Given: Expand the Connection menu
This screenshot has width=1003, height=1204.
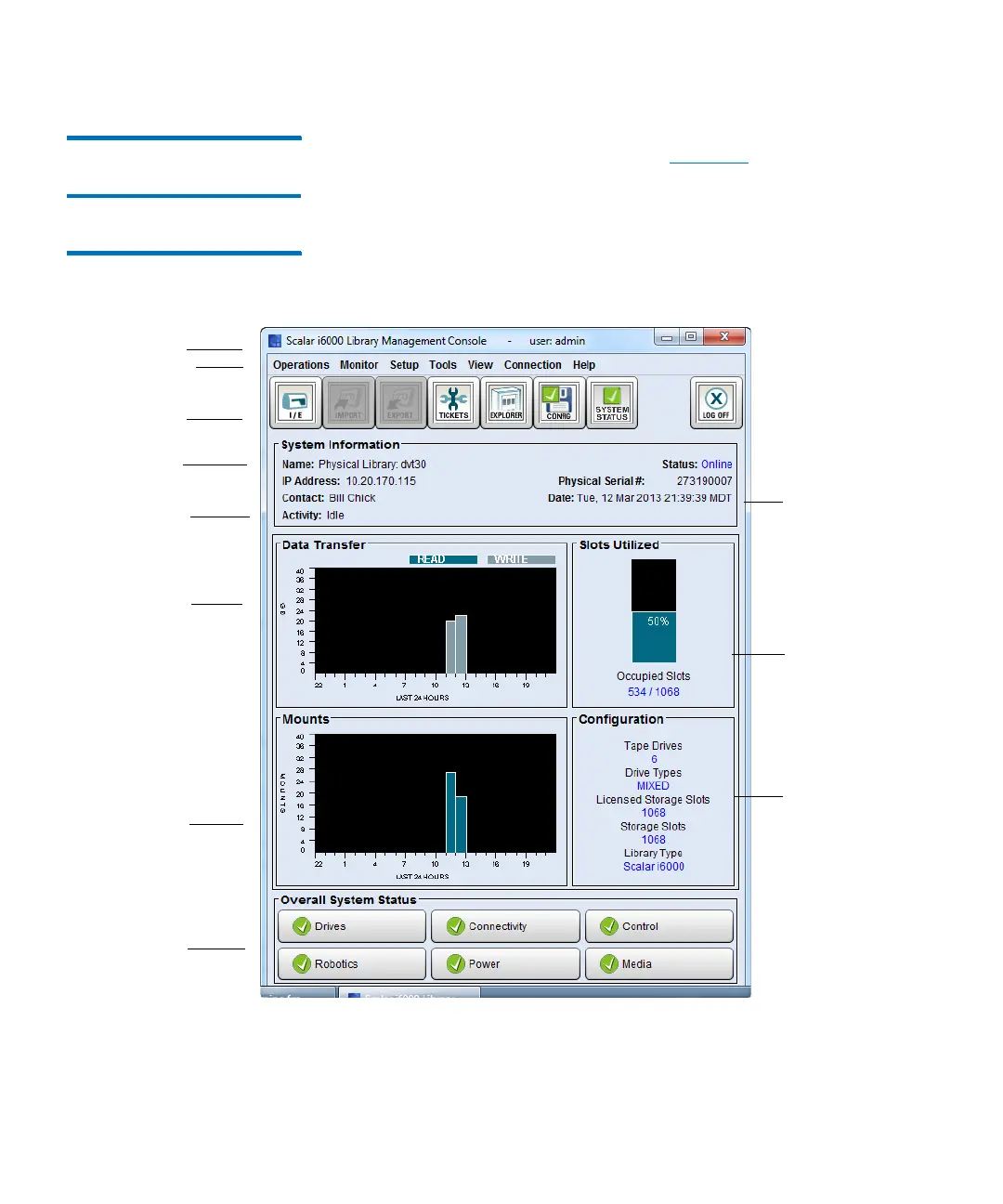Looking at the screenshot, I should pos(532,365).
